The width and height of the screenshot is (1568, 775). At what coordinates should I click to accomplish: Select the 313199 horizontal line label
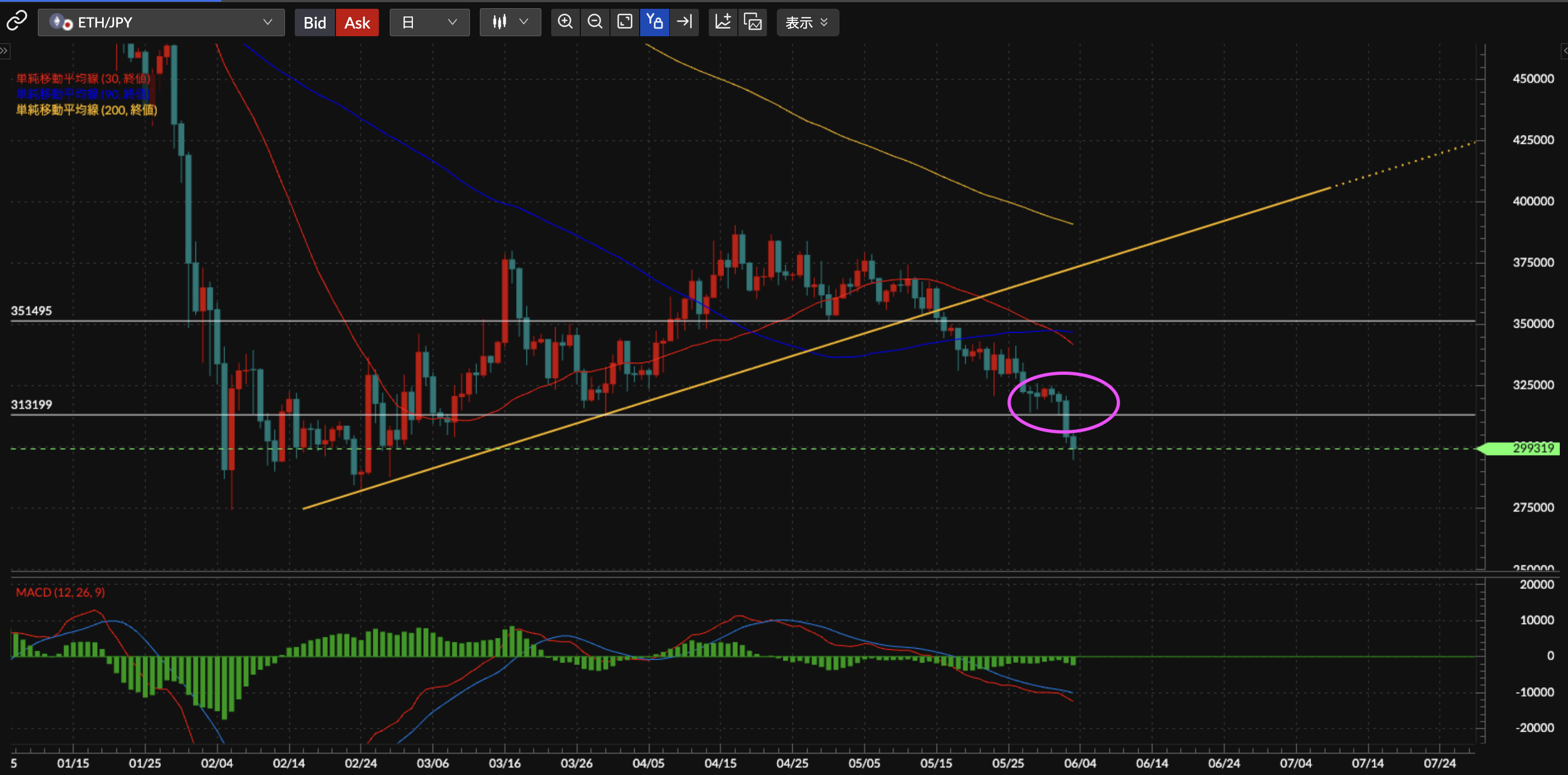coord(32,405)
